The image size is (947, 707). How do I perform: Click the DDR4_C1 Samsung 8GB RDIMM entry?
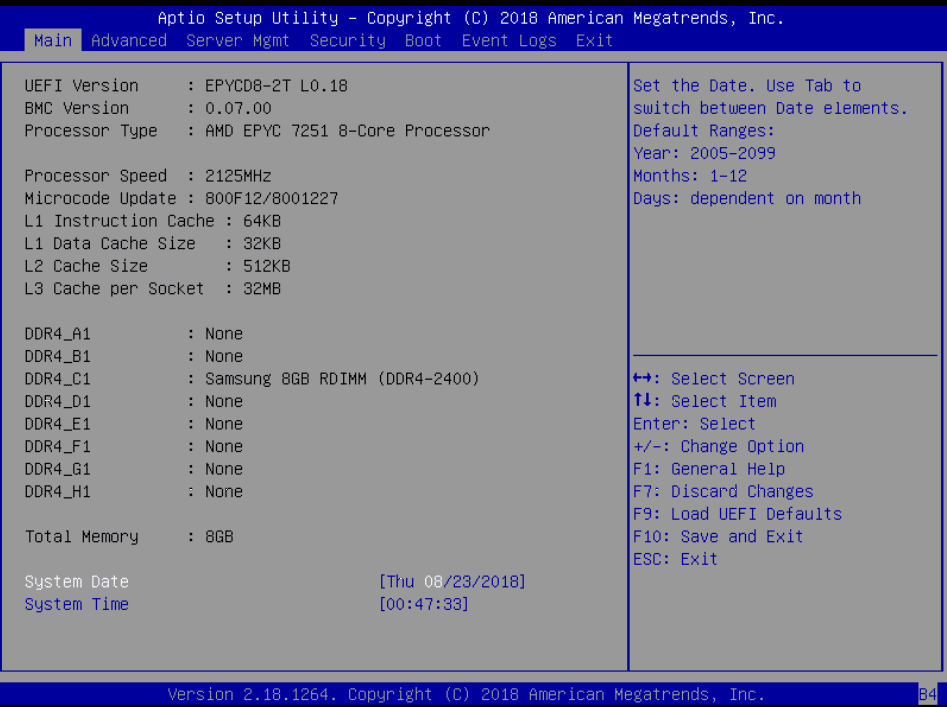point(342,379)
